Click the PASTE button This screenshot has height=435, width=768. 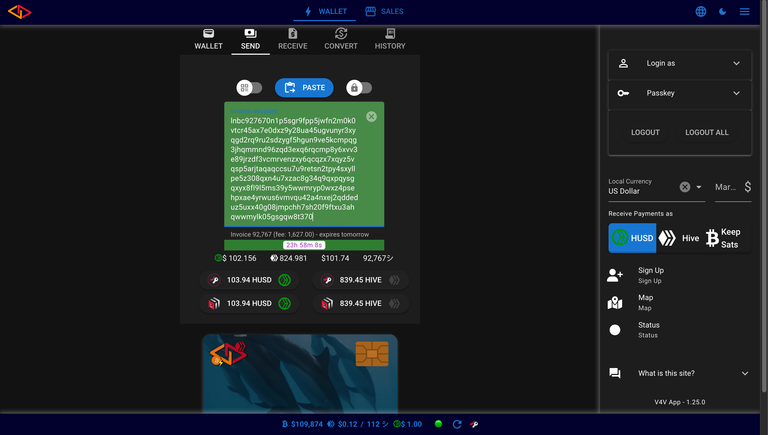[304, 88]
